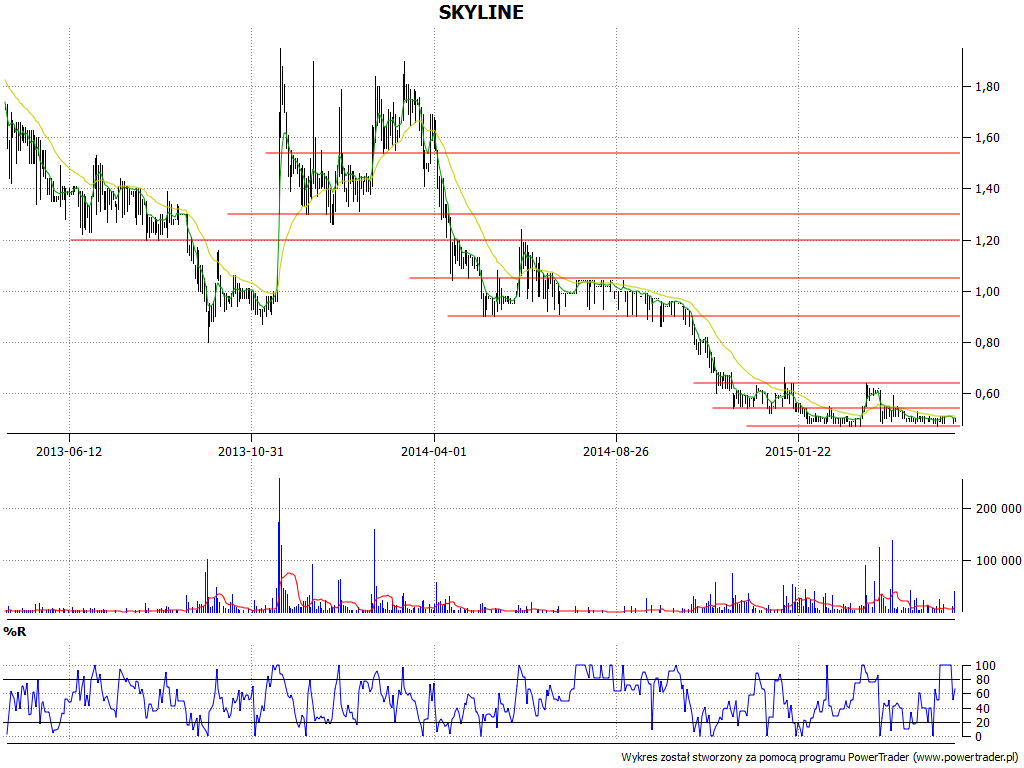1024x768 pixels.
Task: Click the 1,00 price axis label
Action: coord(986,291)
